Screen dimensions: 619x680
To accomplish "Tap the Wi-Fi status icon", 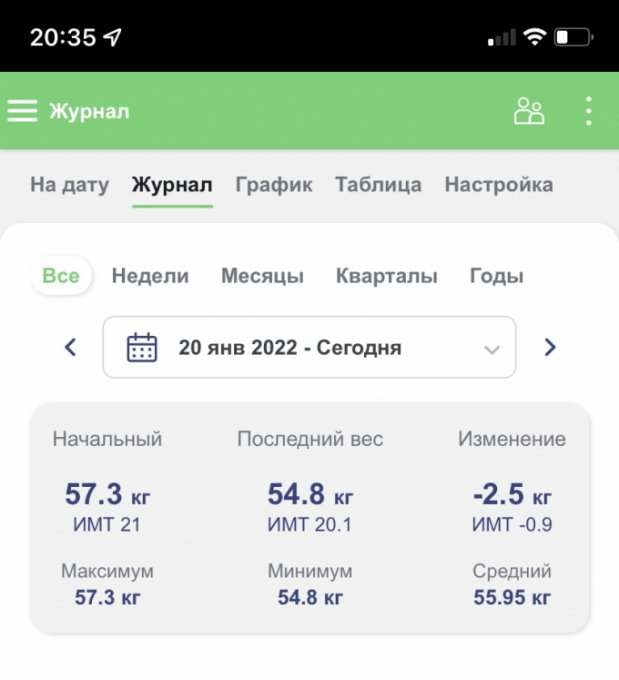I will [x=534, y=38].
